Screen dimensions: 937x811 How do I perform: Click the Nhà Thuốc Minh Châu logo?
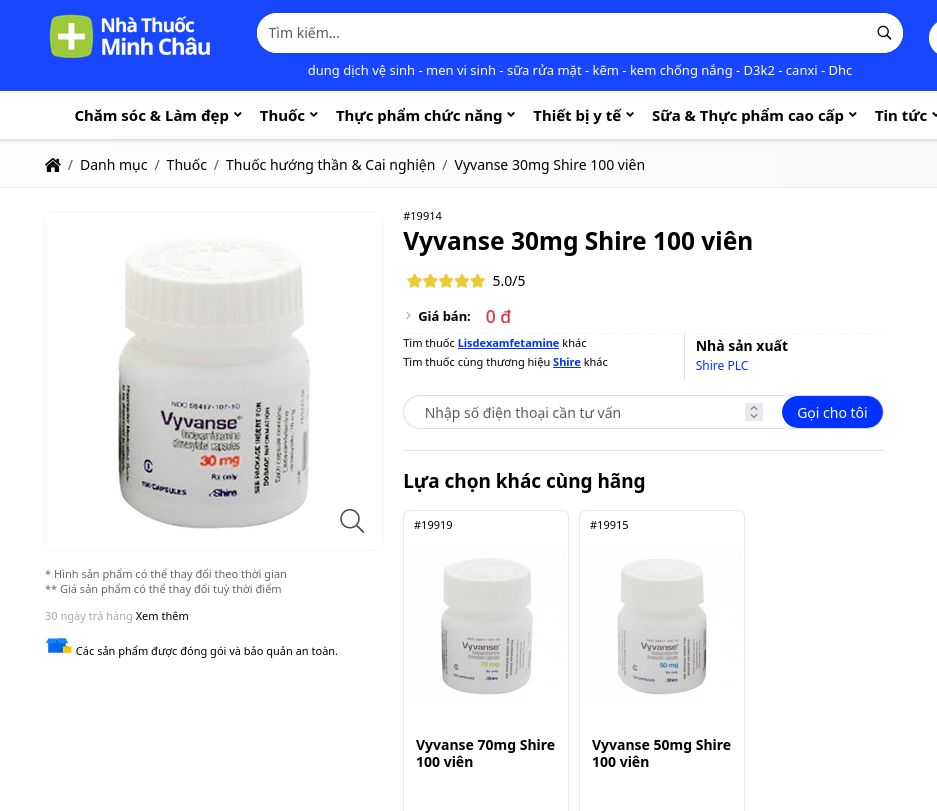130,36
